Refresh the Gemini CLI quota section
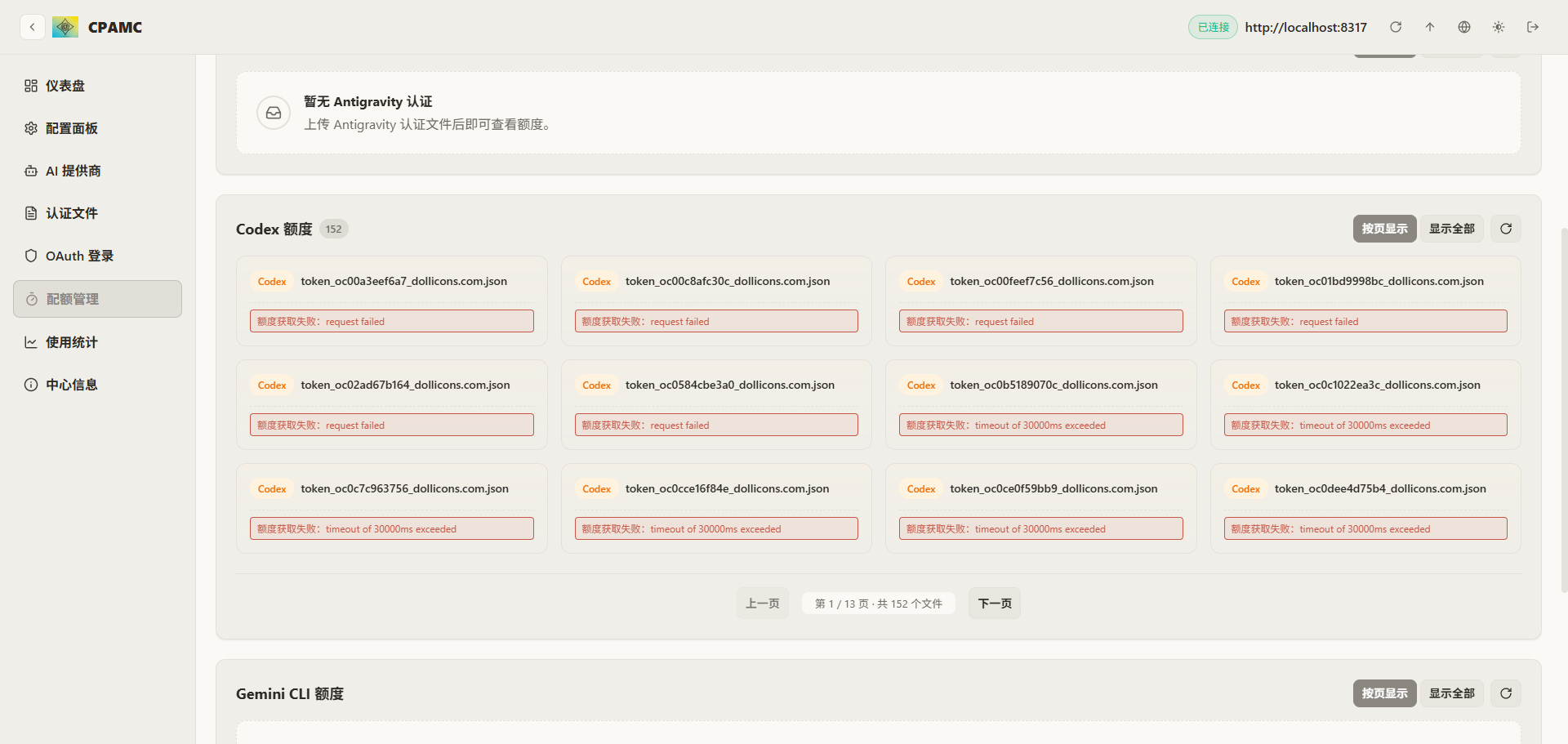Viewport: 1568px width, 744px height. click(1506, 693)
